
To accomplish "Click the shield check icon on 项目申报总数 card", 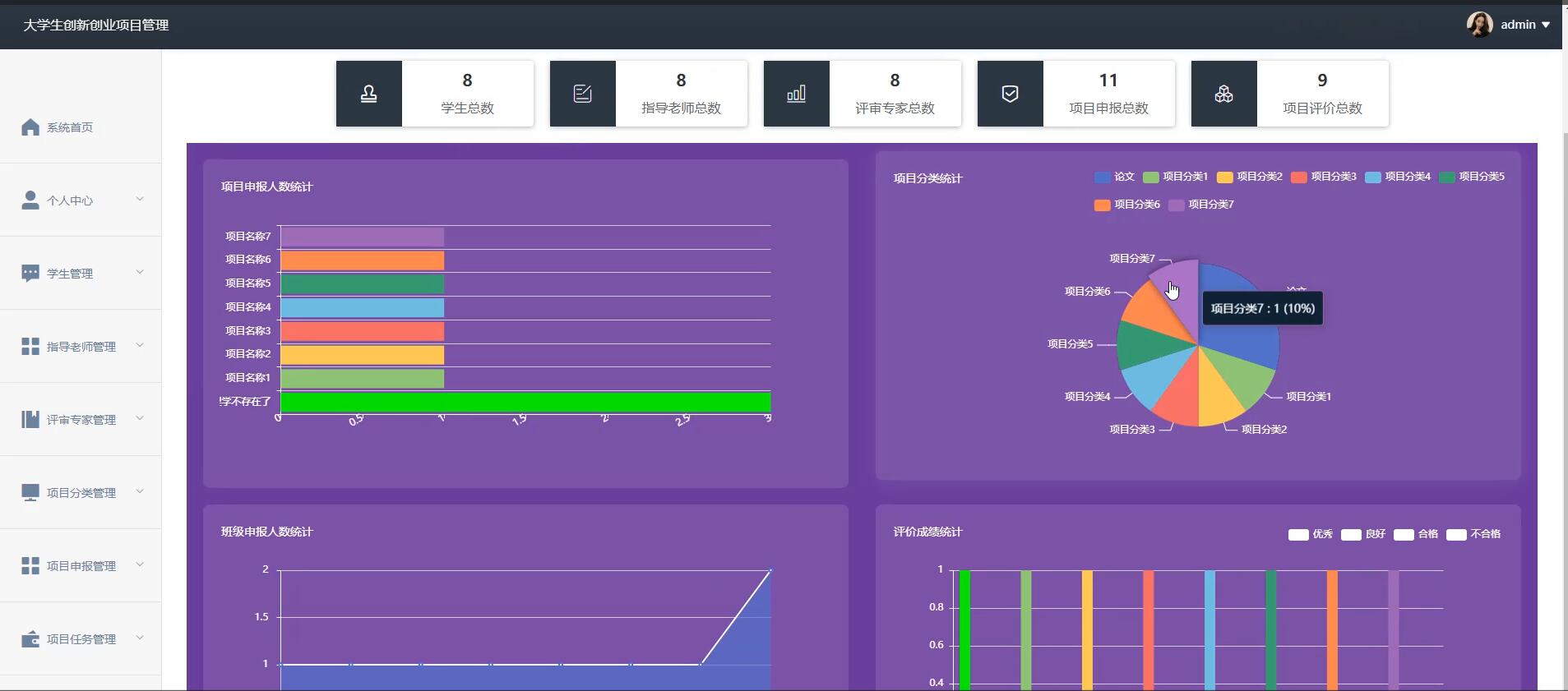I will pos(1011,94).
